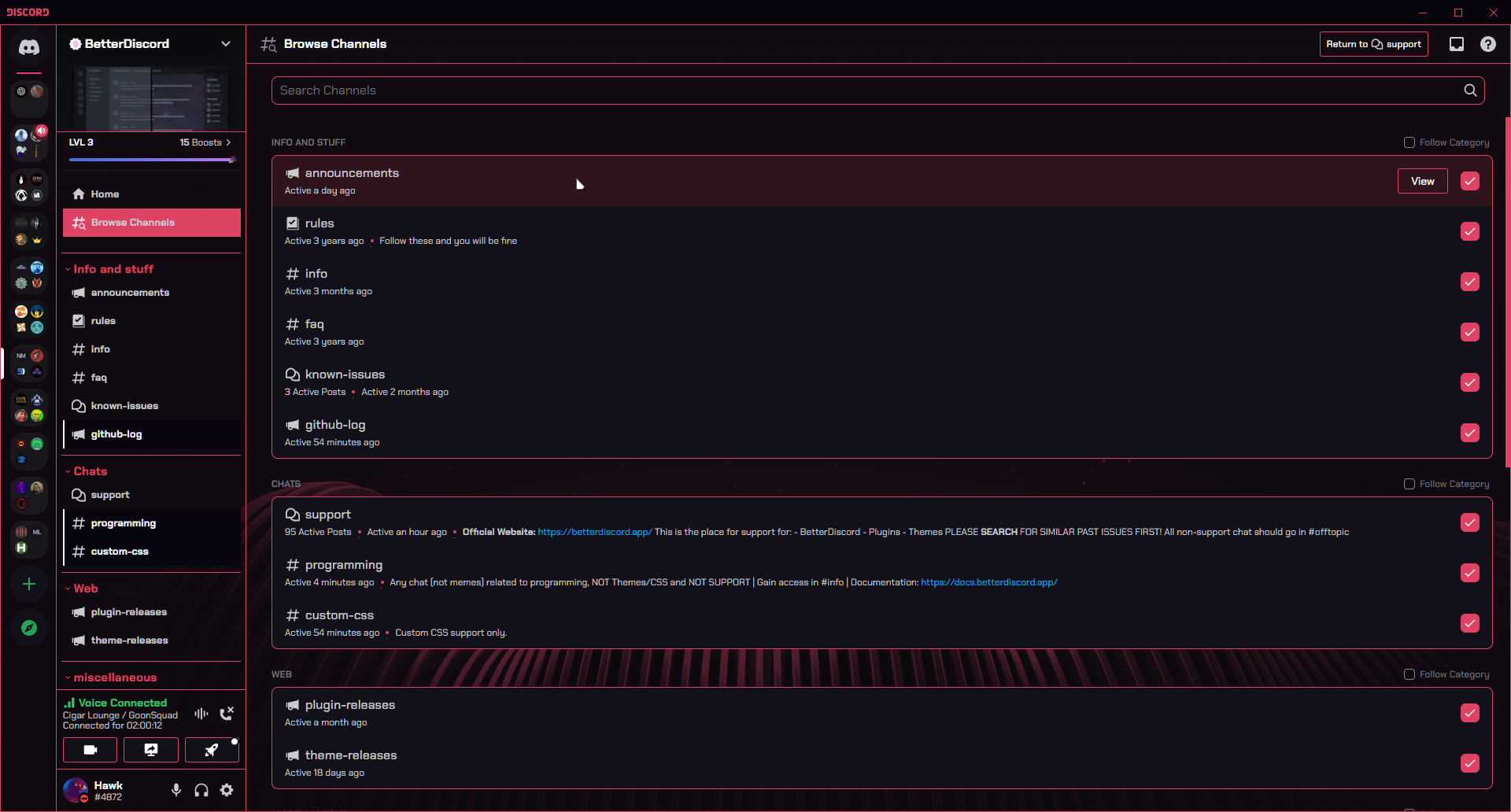The width and height of the screenshot is (1511, 812).
Task: Click the BetterDiscord server banner image
Action: click(151, 98)
